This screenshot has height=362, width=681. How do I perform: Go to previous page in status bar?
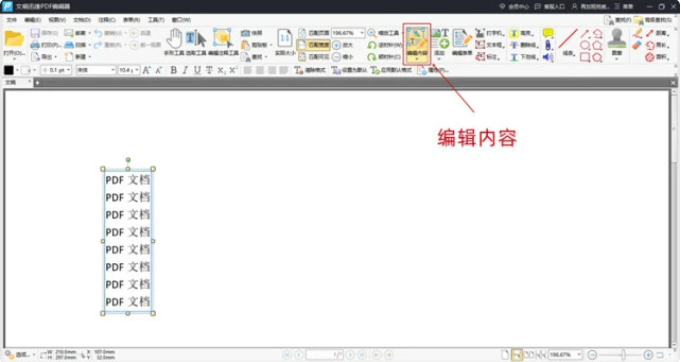tap(299, 355)
